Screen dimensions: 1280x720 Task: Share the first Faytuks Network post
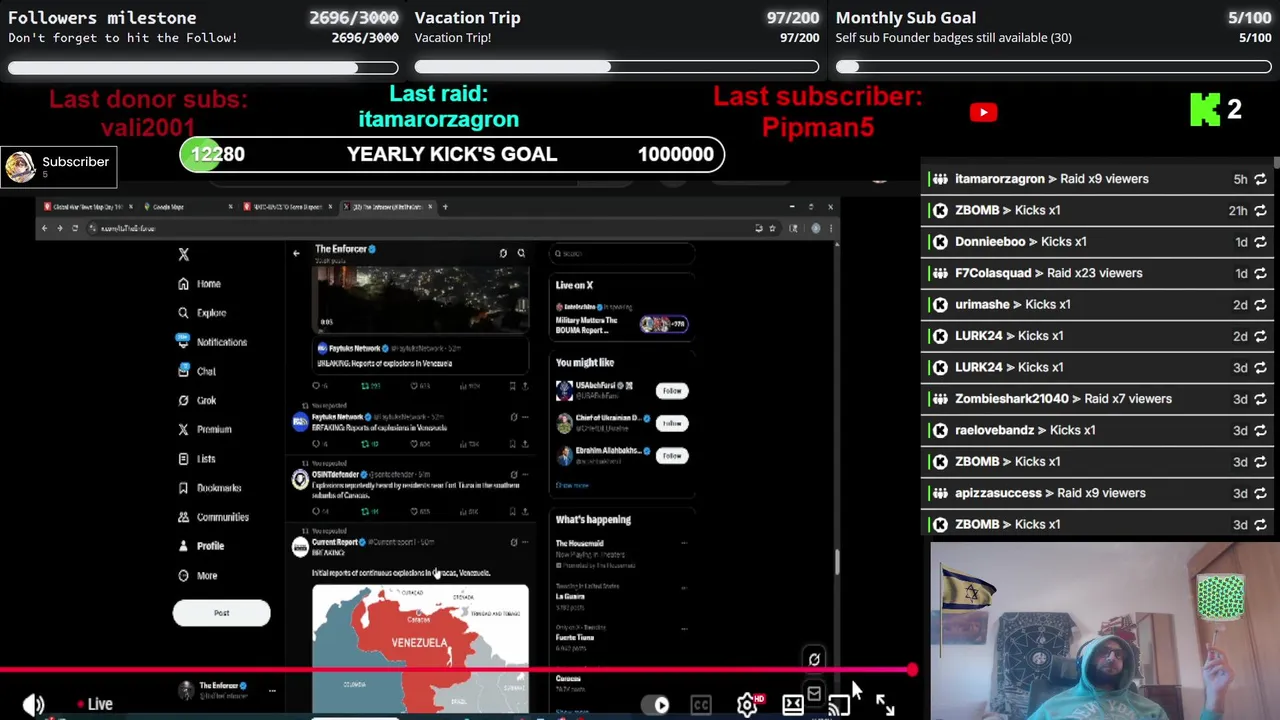click(524, 385)
